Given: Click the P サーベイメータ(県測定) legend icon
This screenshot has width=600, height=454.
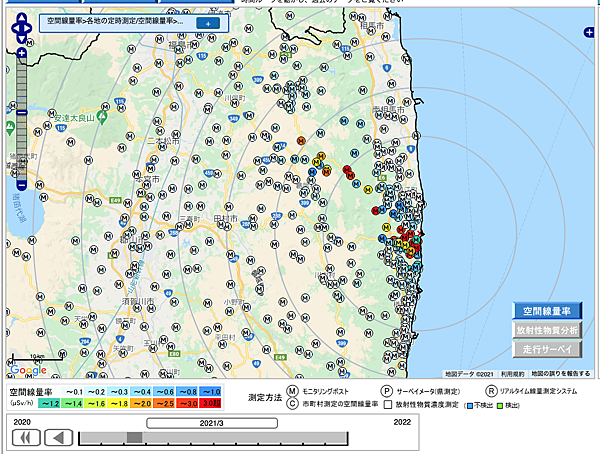Looking at the screenshot, I should click(386, 391).
